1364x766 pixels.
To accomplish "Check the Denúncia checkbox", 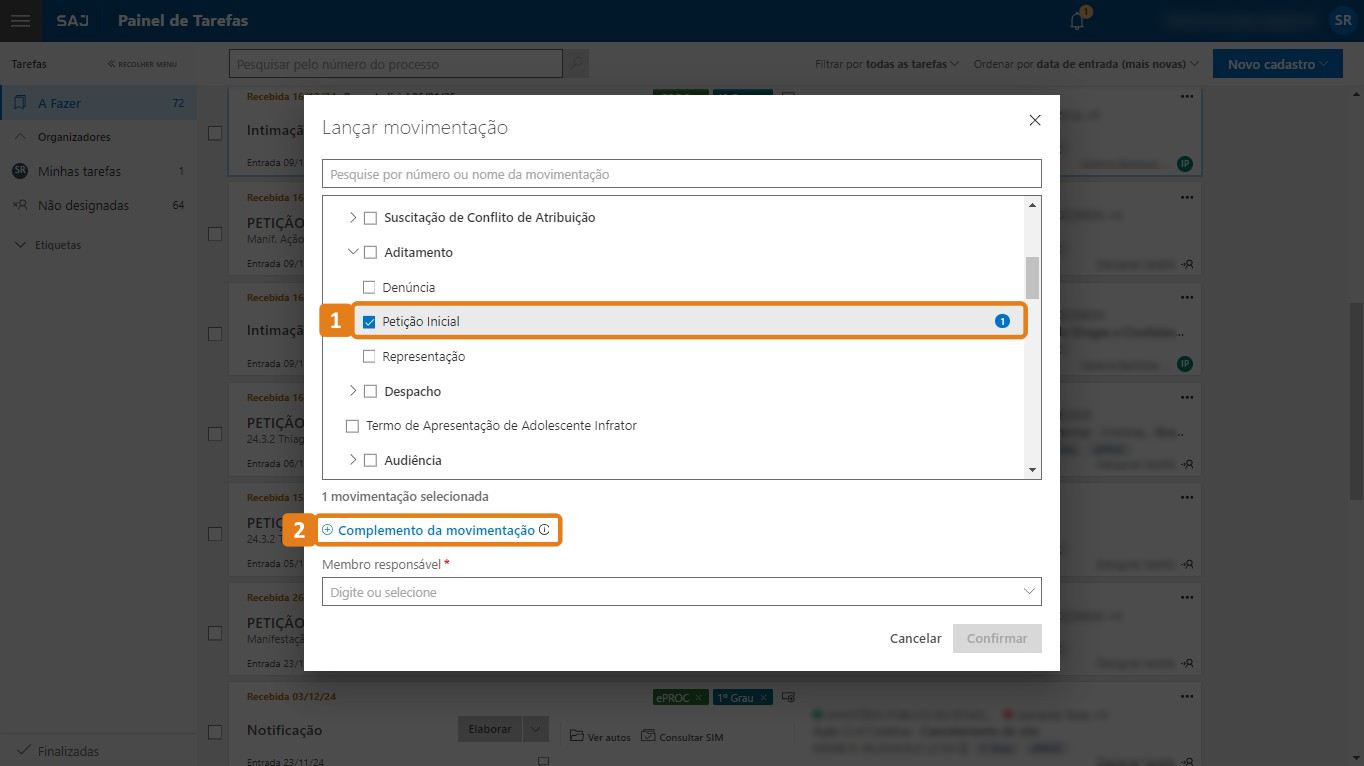I will click(369, 287).
